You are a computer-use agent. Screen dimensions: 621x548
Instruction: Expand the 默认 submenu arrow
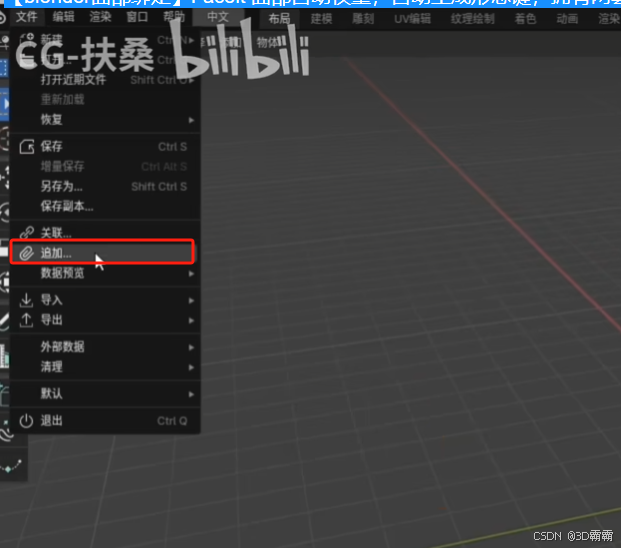191,394
